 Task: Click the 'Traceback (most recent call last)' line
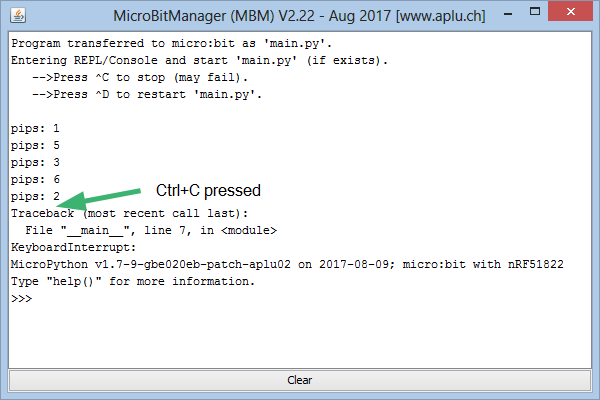(129, 213)
